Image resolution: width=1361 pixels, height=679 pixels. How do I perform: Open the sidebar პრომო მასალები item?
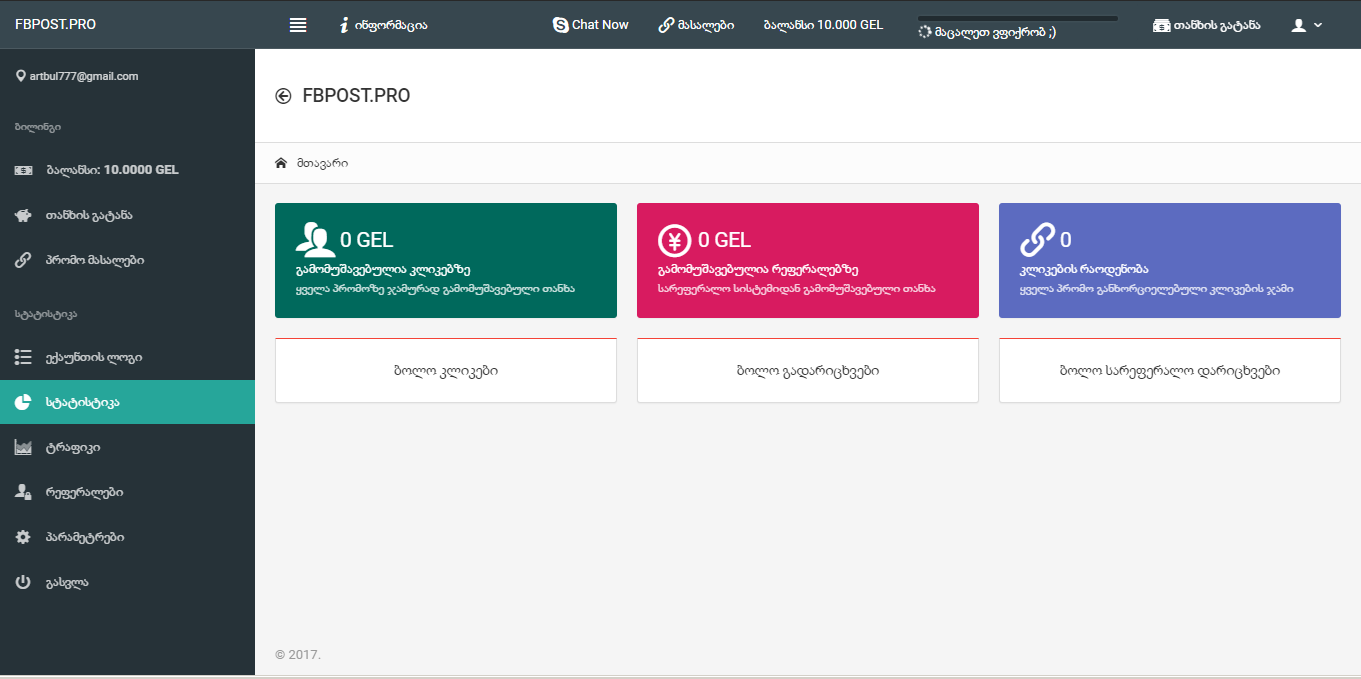[127, 260]
